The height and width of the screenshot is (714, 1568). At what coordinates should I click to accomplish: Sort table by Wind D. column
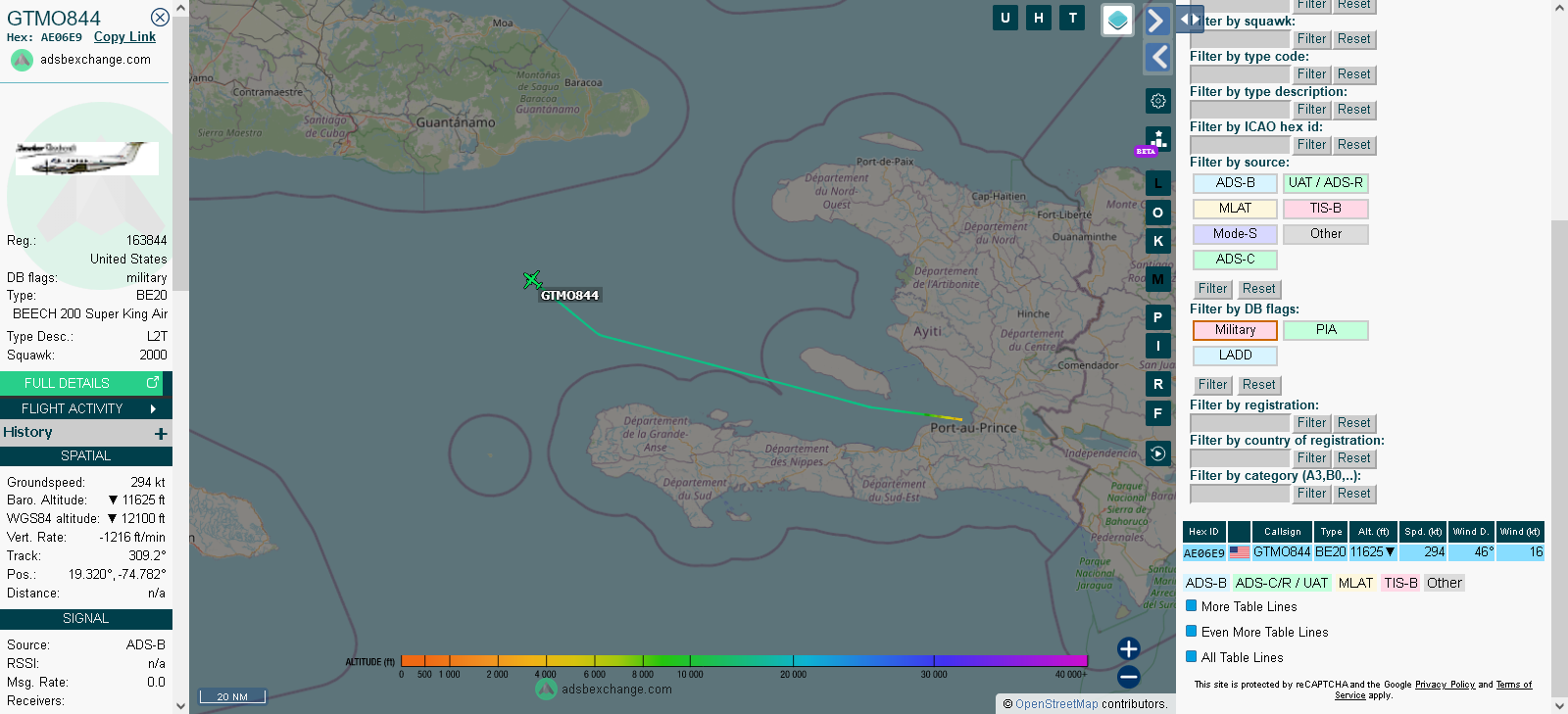click(x=1471, y=532)
